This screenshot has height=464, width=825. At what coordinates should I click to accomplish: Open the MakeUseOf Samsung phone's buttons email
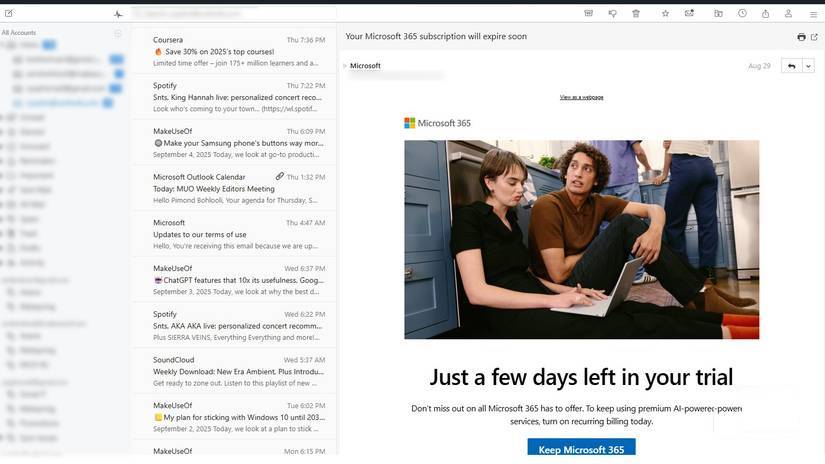(234, 143)
